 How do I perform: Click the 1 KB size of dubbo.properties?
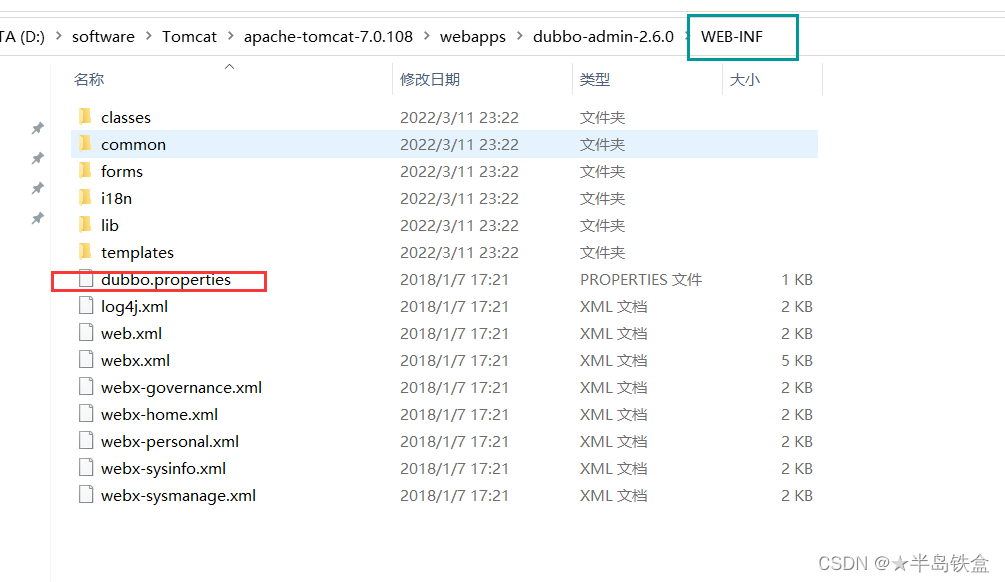797,279
